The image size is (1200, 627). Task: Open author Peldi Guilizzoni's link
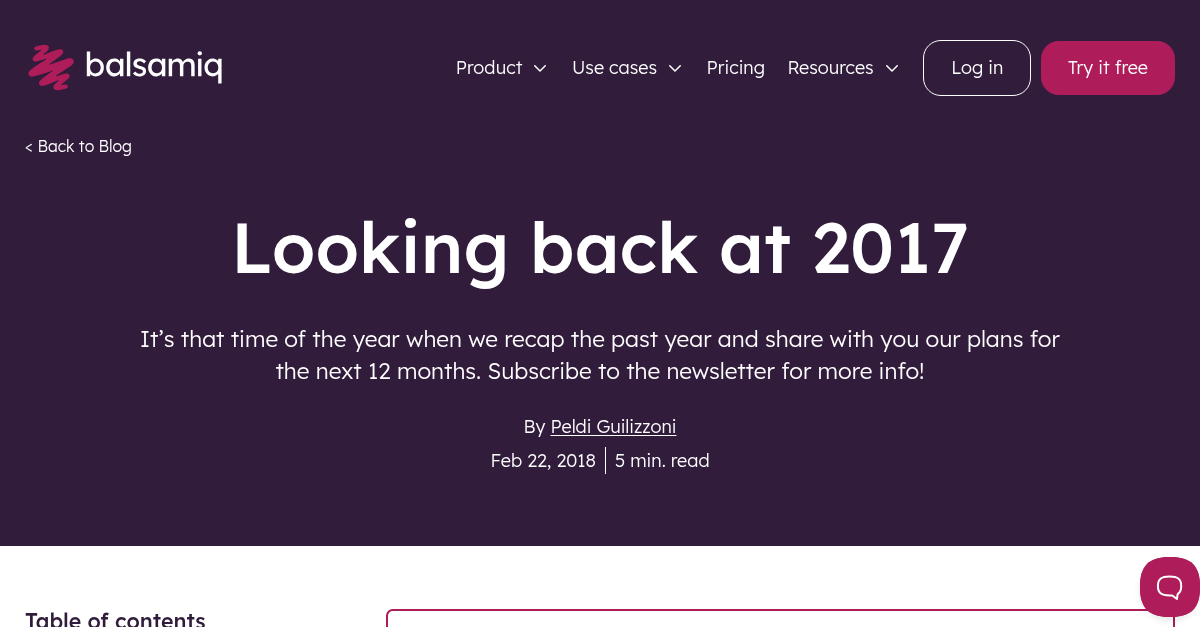click(613, 427)
